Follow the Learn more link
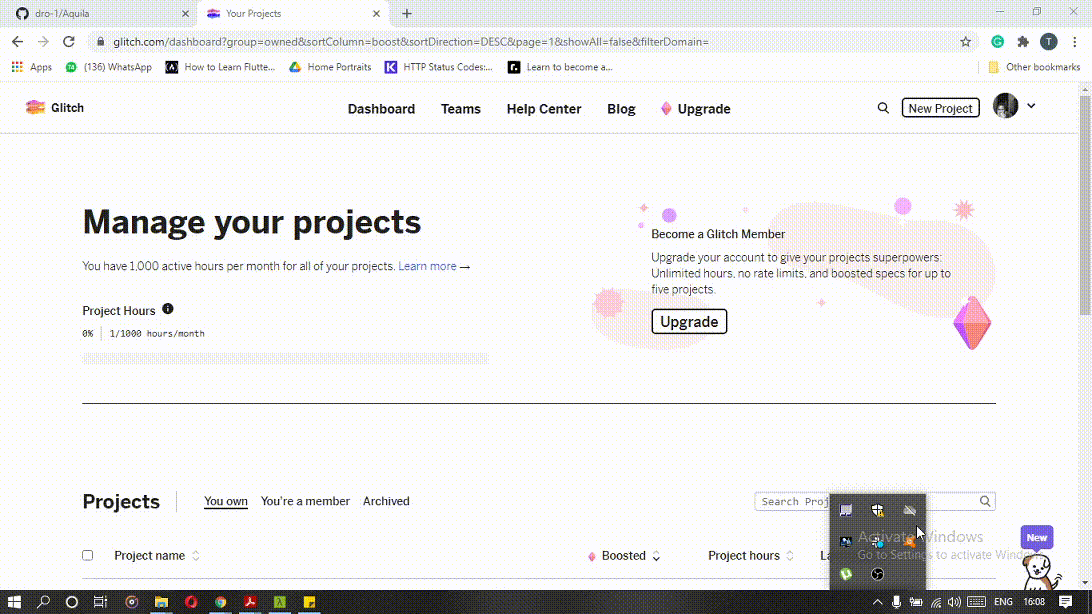 click(x=427, y=266)
